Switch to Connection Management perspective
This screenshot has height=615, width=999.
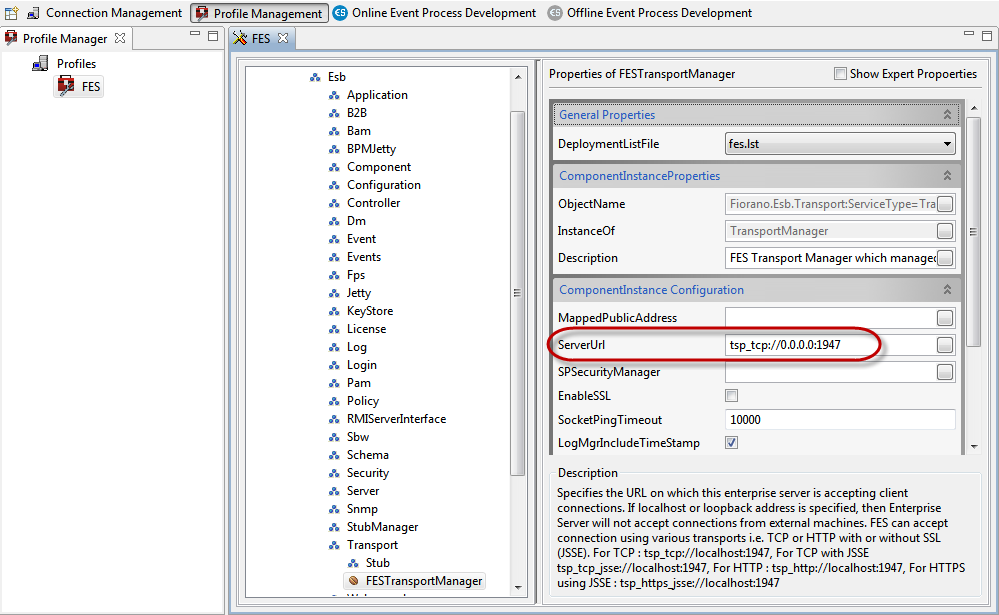click(x=104, y=13)
